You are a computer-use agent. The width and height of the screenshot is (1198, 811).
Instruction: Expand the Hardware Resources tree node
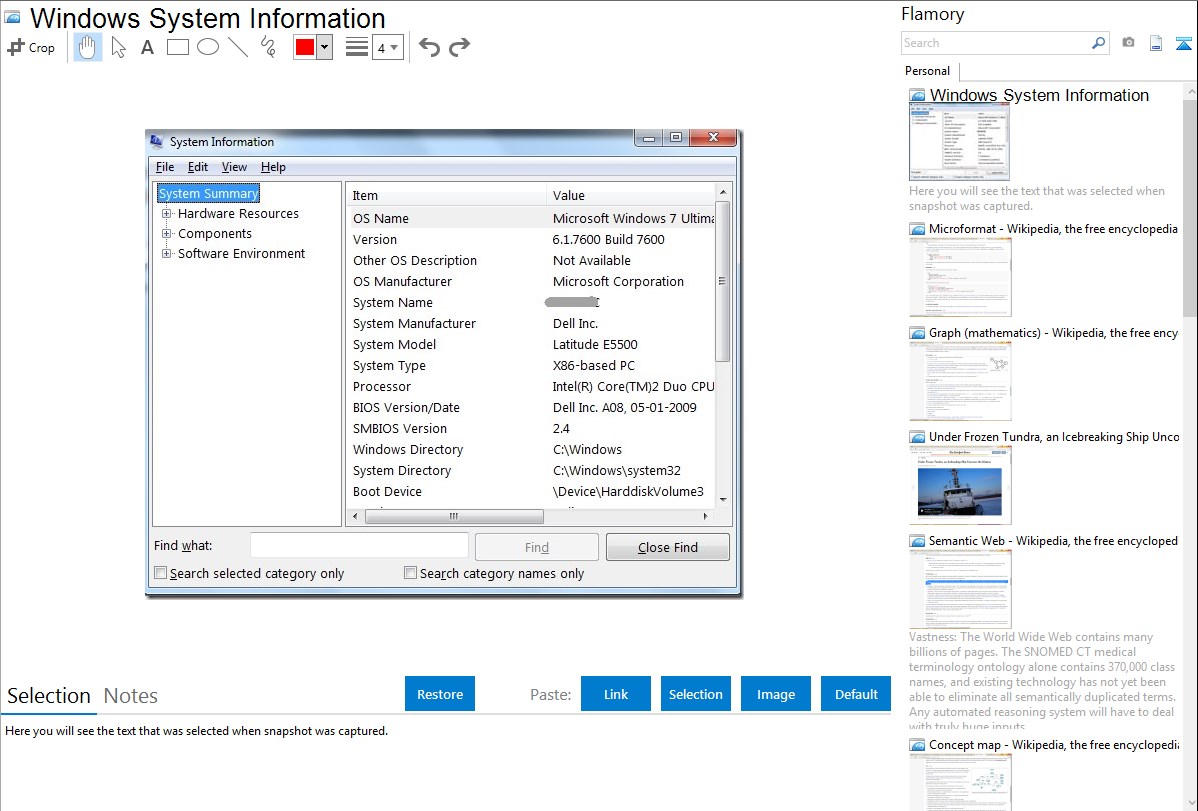(167, 214)
